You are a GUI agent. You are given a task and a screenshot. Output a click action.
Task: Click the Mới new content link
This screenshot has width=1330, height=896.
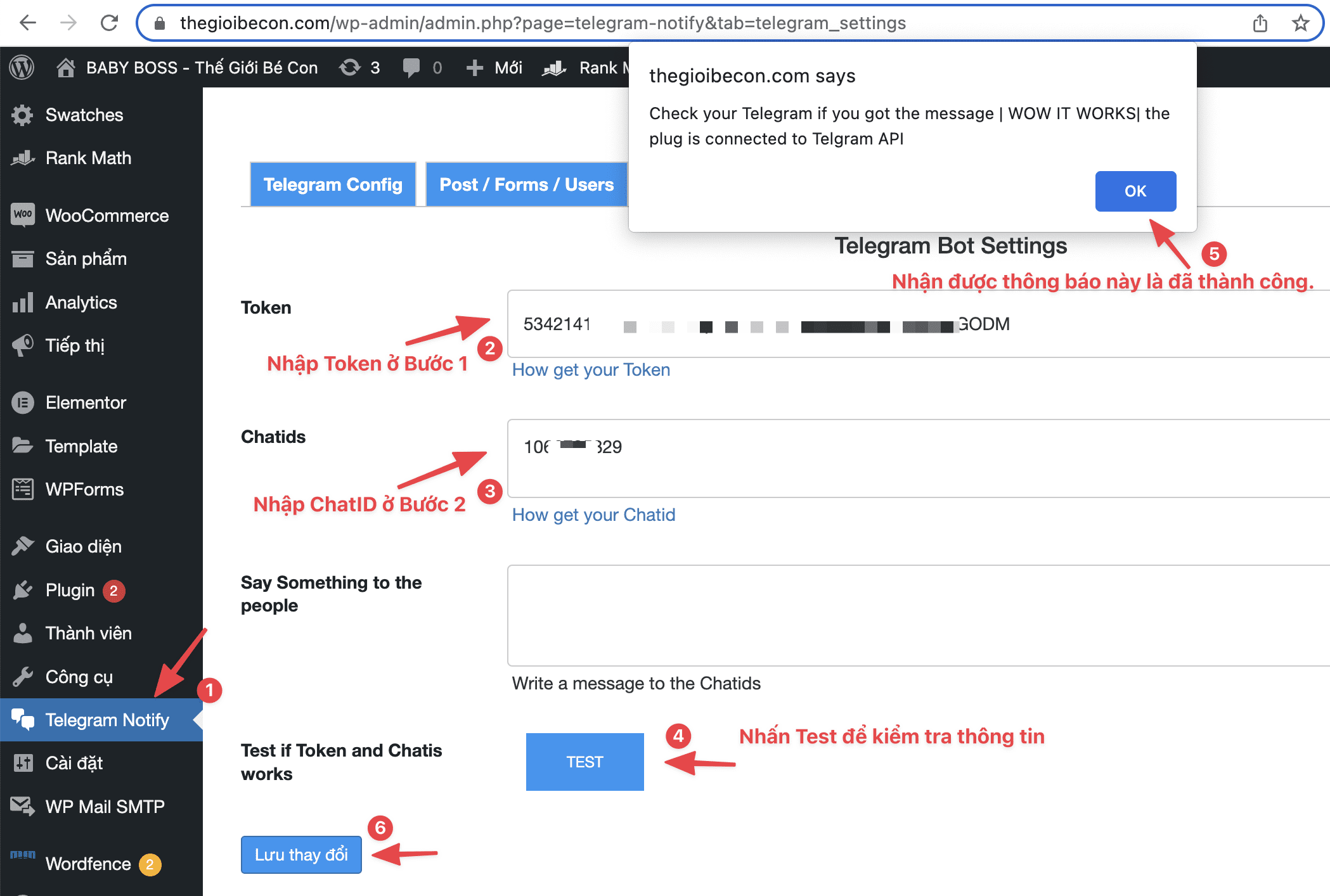(x=508, y=68)
